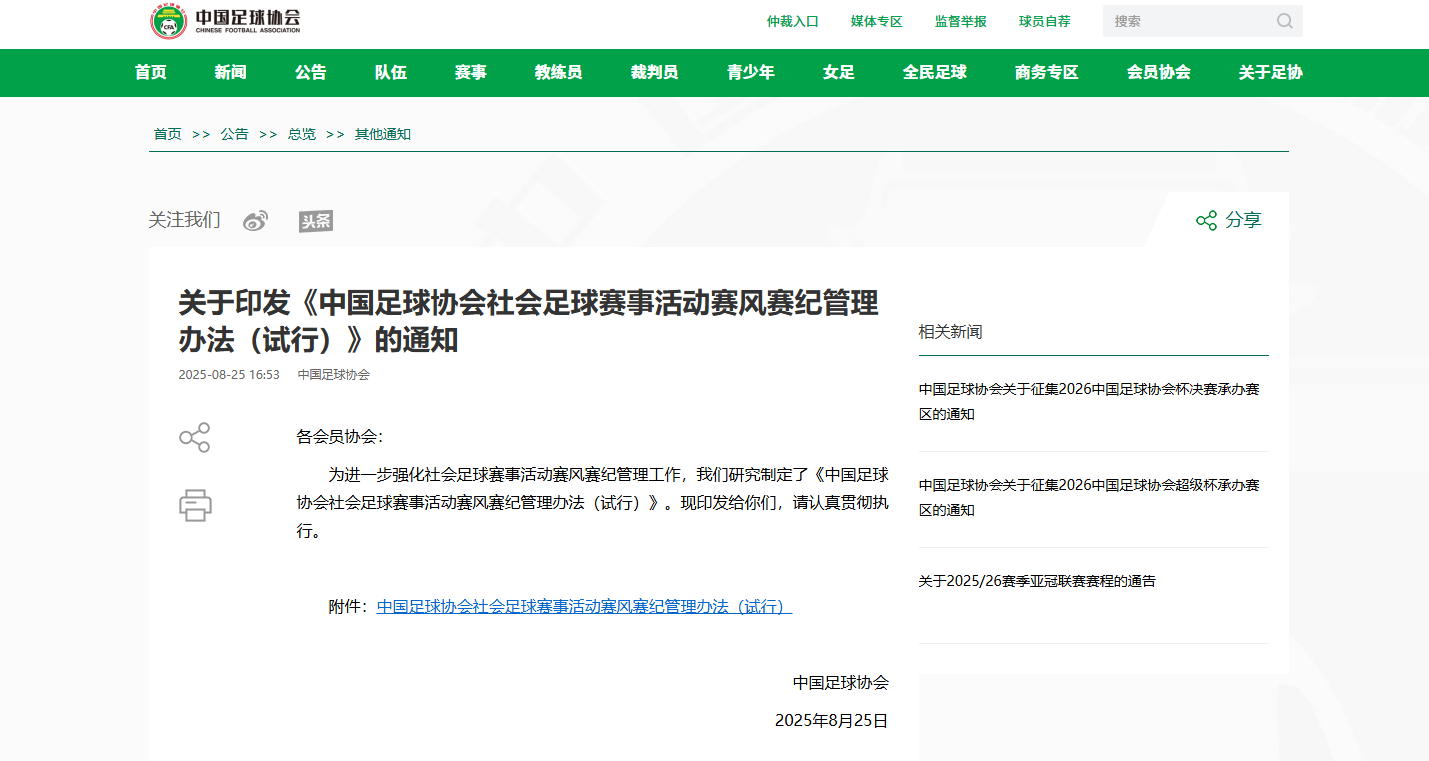Open related news about 2026 超级杯承办赛区

[x=1088, y=497]
